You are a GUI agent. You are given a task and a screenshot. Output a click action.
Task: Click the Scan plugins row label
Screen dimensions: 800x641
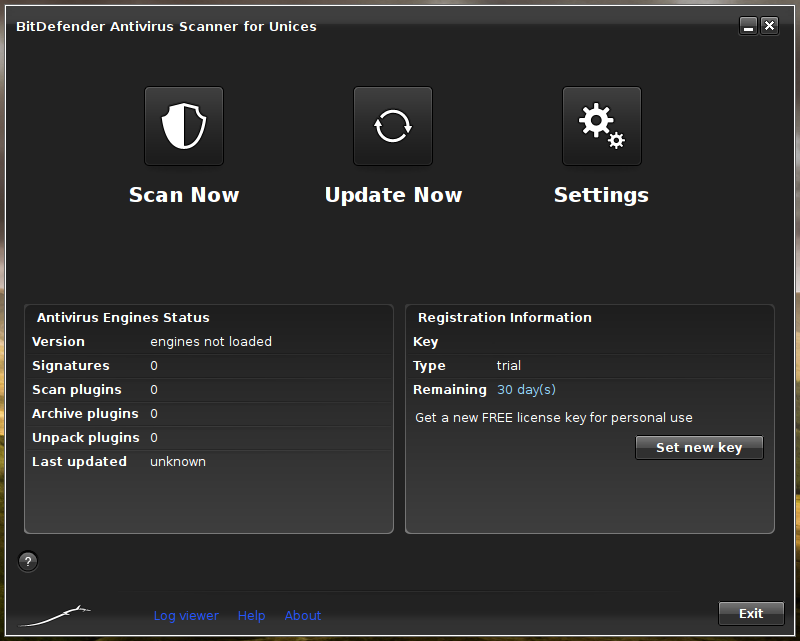[77, 390]
